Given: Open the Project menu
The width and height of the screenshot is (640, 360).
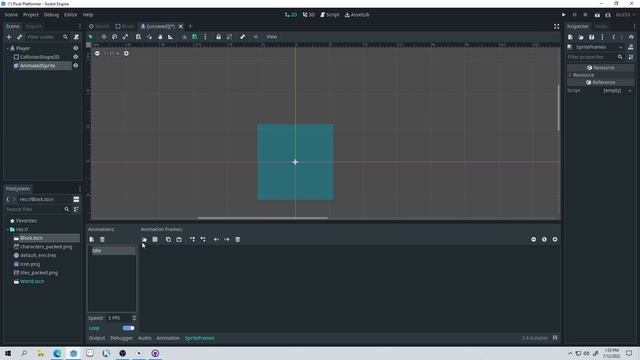Looking at the screenshot, I should (31, 15).
